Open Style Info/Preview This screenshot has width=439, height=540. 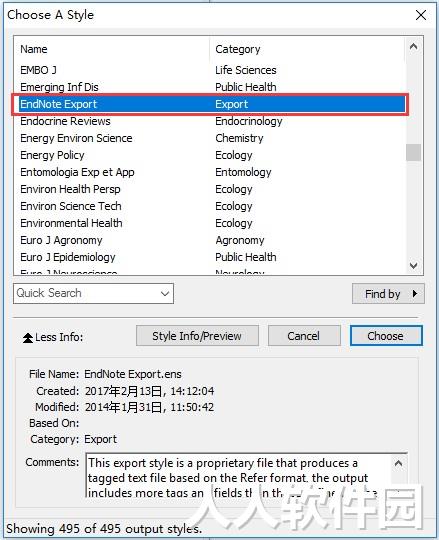(x=197, y=336)
